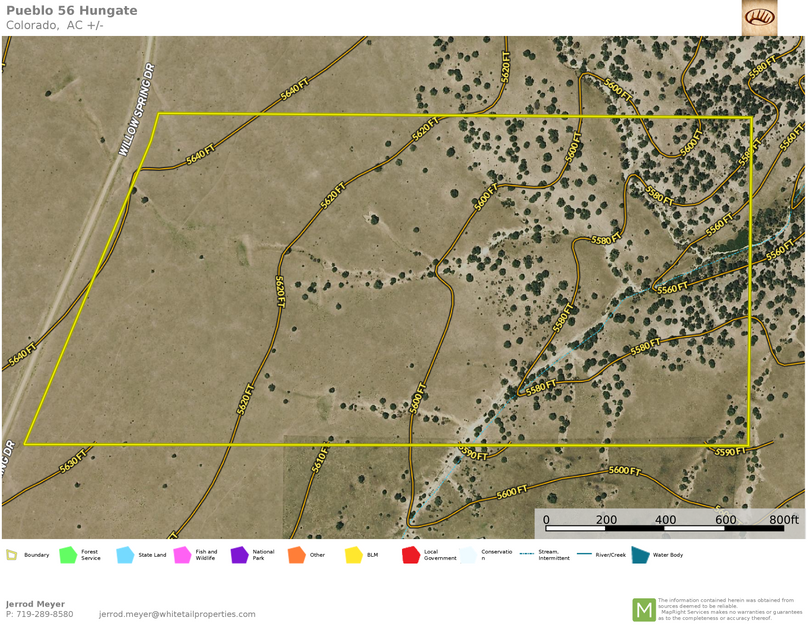Click the green Forest Service legend swatch
The image size is (808, 625).
[68, 554]
